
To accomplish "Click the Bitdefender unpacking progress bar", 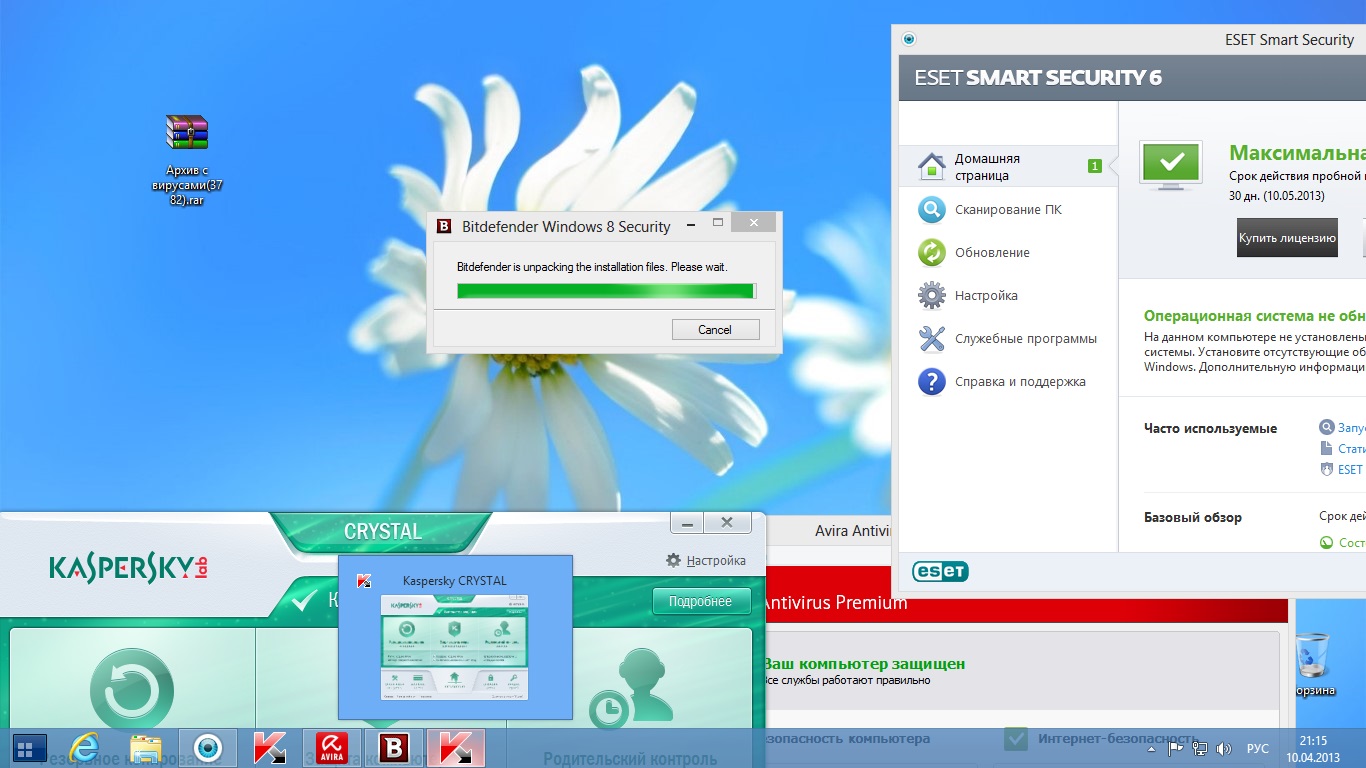I will coord(606,291).
